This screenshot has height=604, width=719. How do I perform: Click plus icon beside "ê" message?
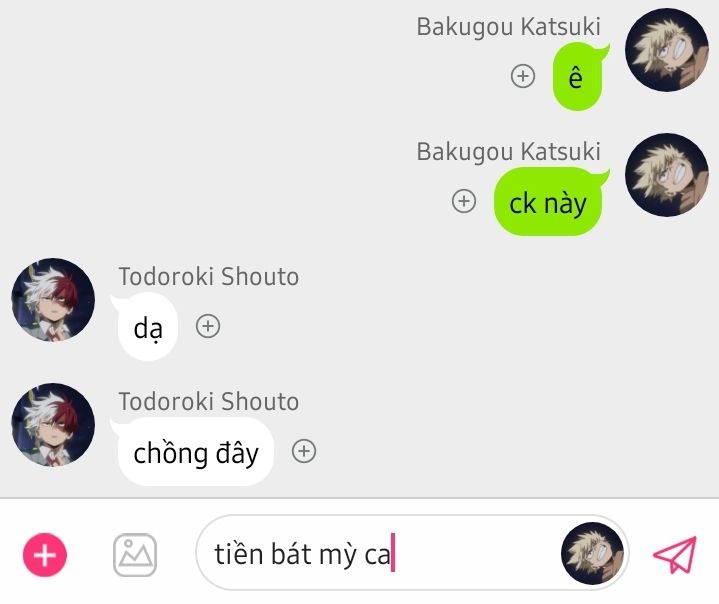tap(523, 76)
